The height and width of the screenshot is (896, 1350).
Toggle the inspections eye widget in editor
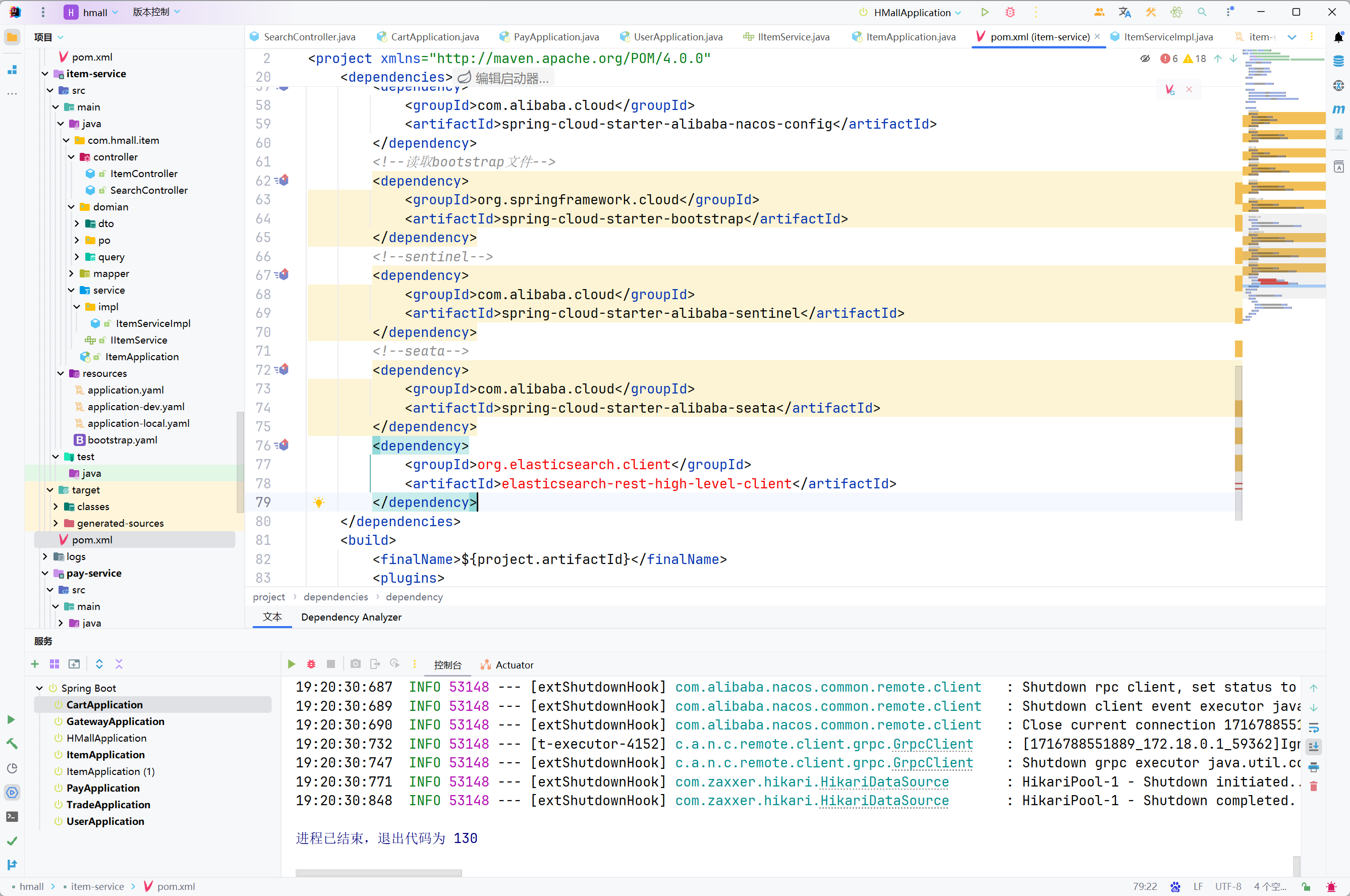click(1145, 59)
